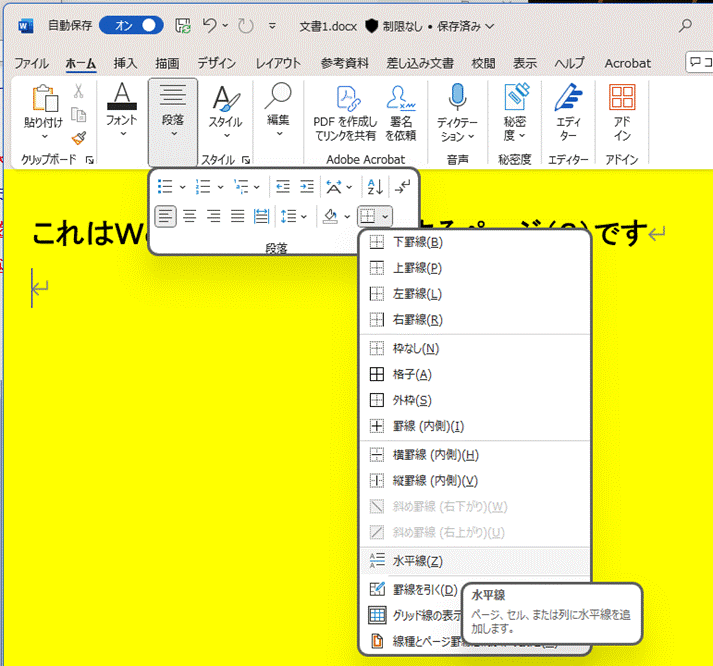Viewport: 713px width, 666px height.
Task: Insert 水平線(Z) horizontal line
Action: (x=475, y=561)
